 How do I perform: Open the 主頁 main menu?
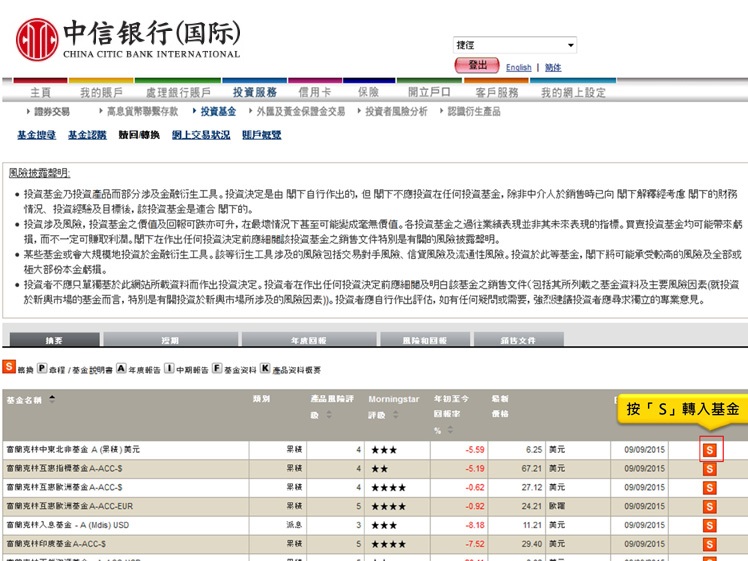coord(41,93)
